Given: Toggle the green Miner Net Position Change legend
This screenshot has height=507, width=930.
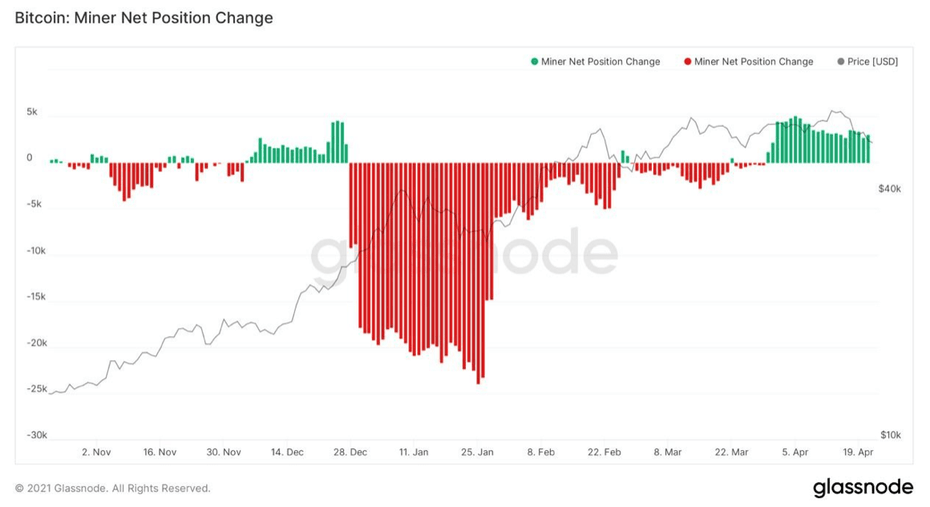Looking at the screenshot, I should pyautogui.click(x=595, y=62).
